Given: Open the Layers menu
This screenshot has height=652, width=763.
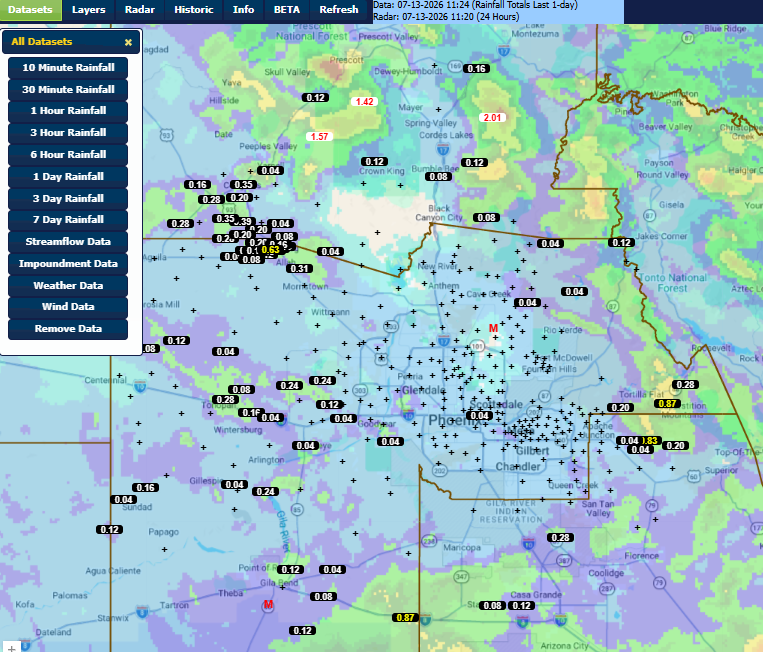Looking at the screenshot, I should (89, 10).
